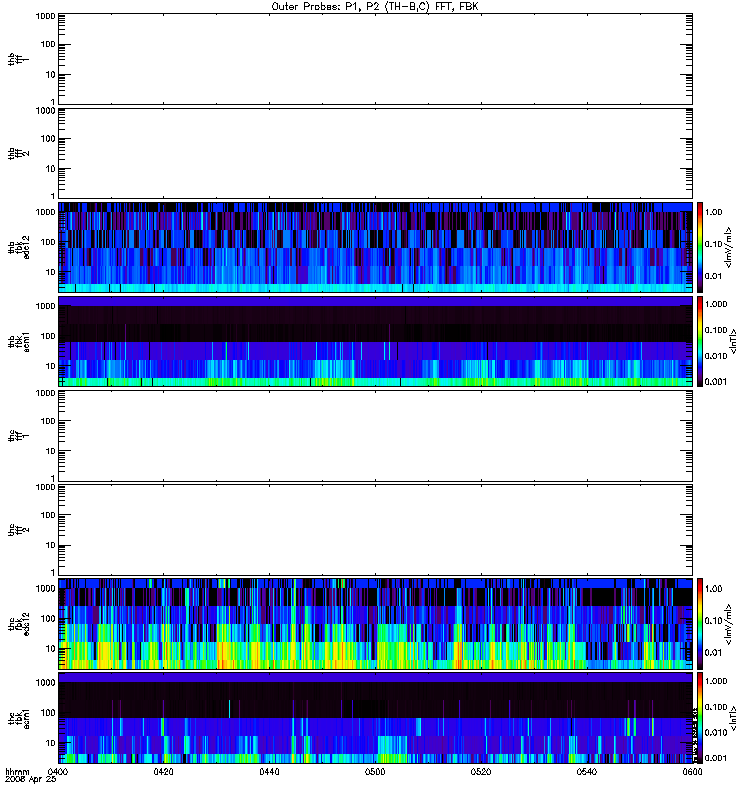Click the plot title 'Outer Probes: P1, P2 (TH-B,C) FFT, FBK'
This screenshot has height=800, width=750.
375,7
